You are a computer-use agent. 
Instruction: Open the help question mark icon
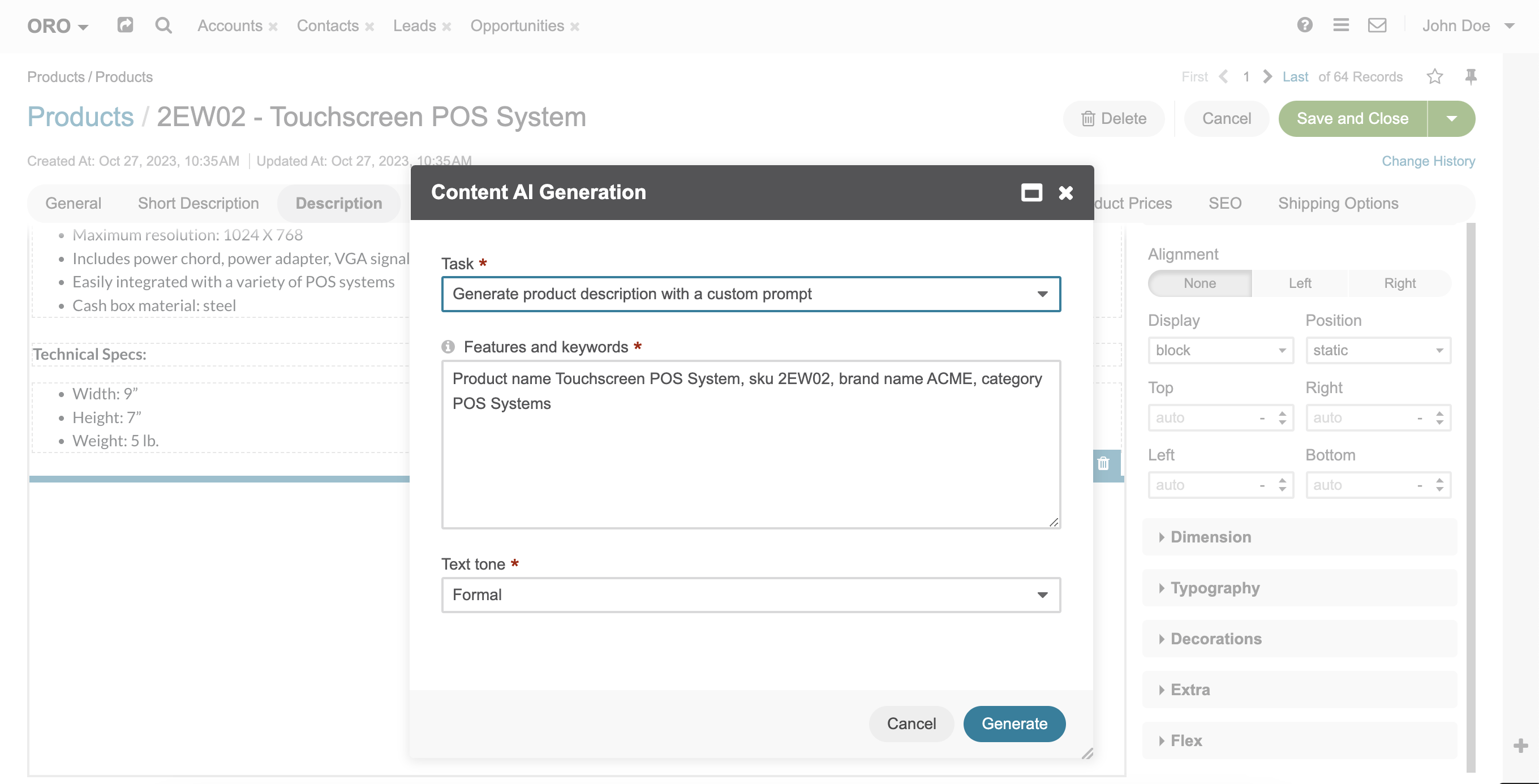tap(1304, 25)
